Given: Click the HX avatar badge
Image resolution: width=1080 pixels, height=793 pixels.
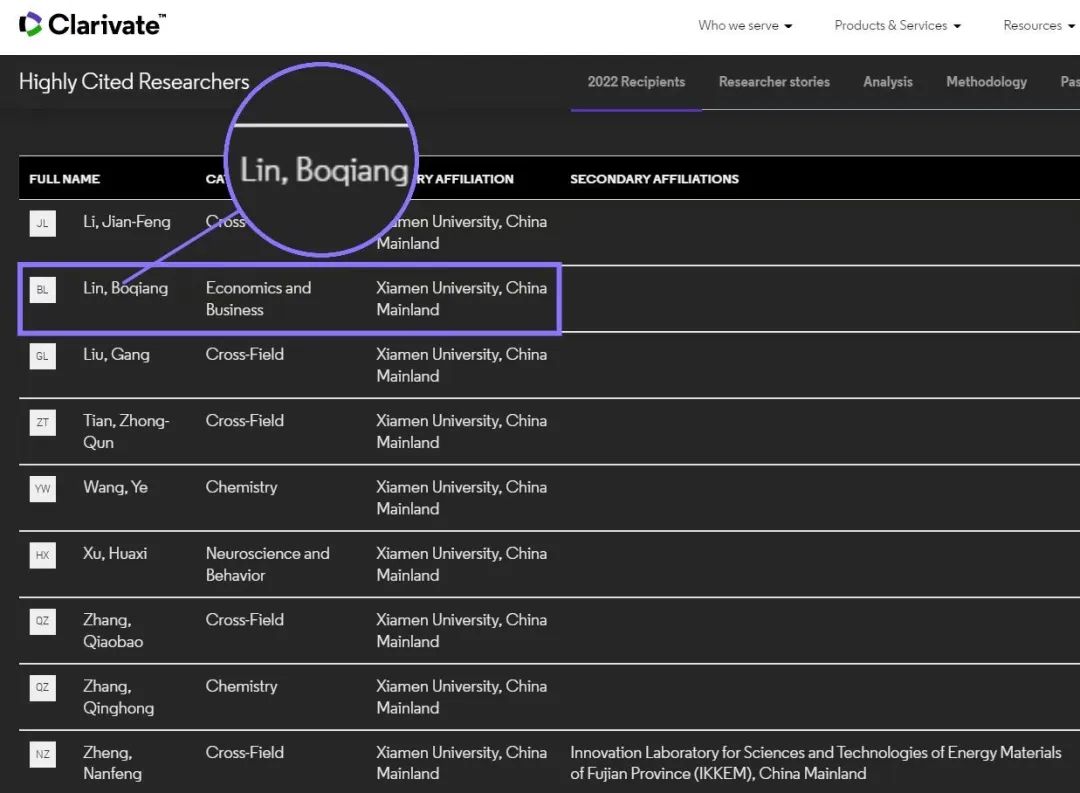Looking at the screenshot, I should coord(42,555).
